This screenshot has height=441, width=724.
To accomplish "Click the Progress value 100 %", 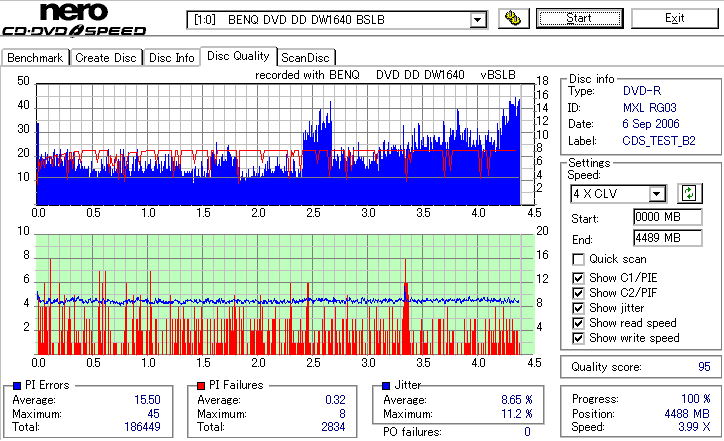I will pos(696,399).
